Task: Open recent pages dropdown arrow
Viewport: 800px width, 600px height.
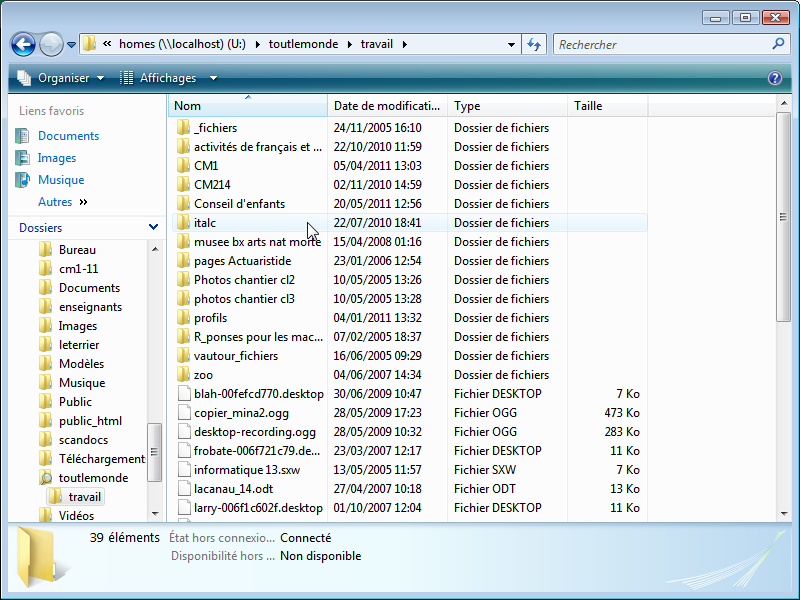Action: tap(71, 45)
